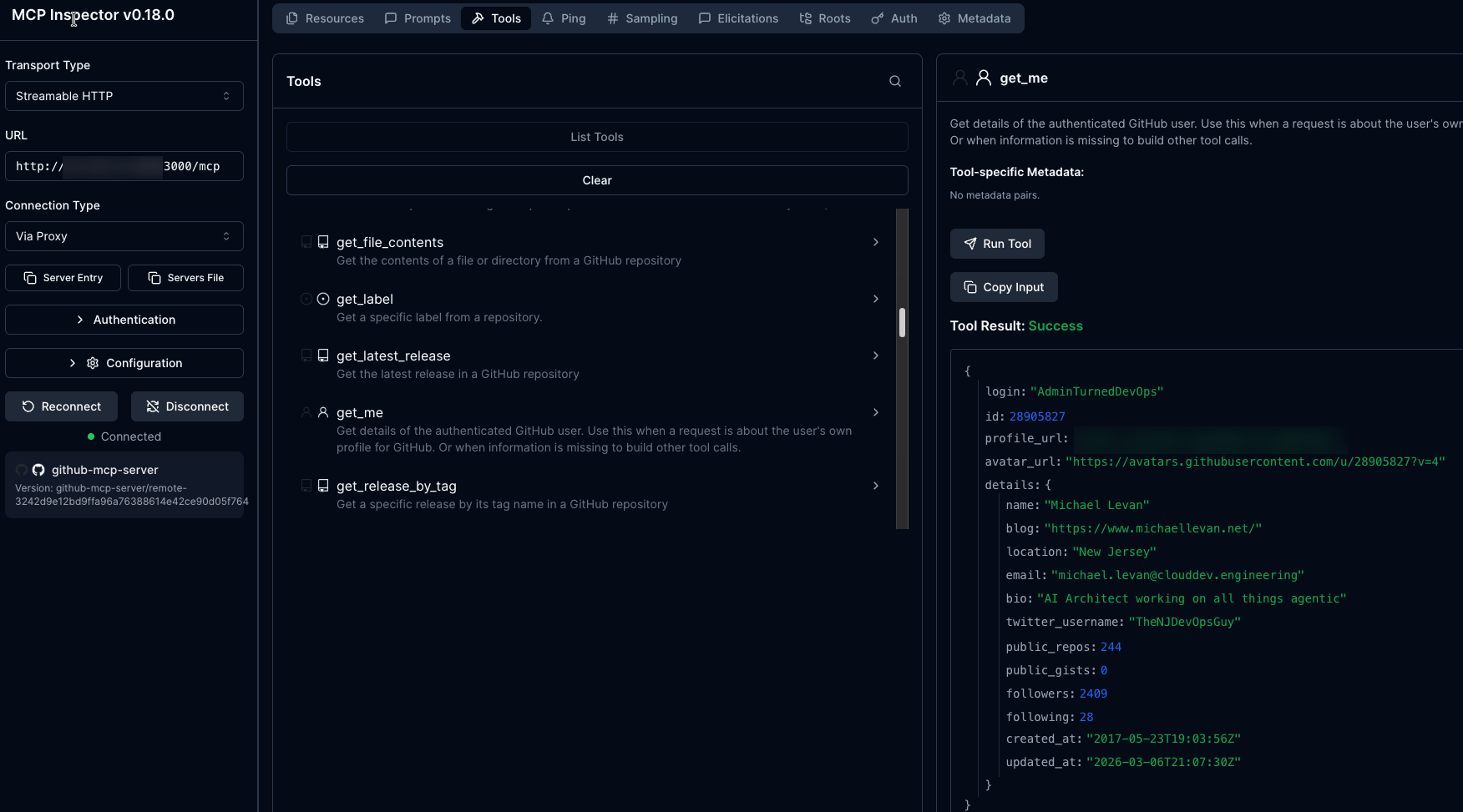Click the person icon in get_me header
This screenshot has width=1463, height=812.
pos(984,78)
